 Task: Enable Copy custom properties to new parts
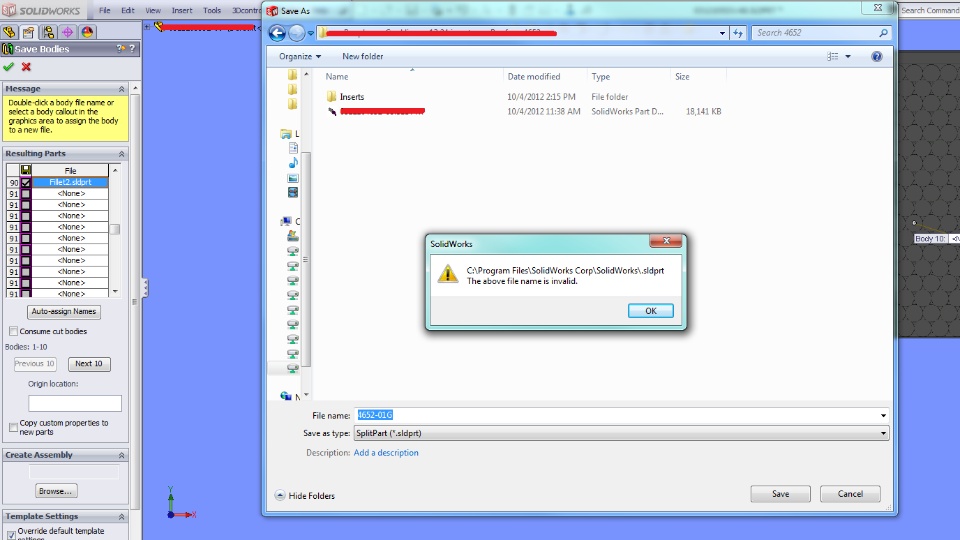coord(13,427)
